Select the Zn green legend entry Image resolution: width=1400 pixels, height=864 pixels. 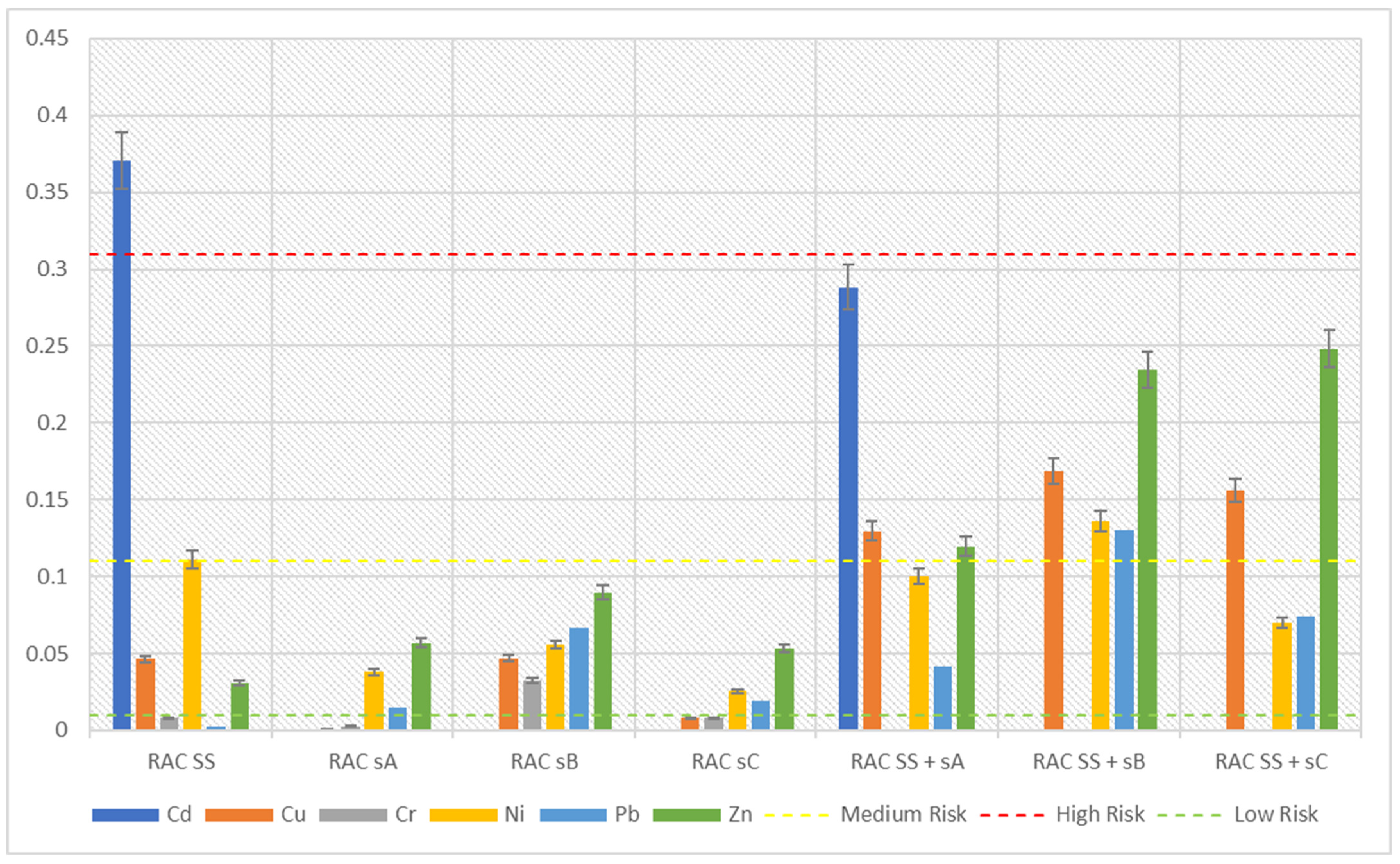703,815
